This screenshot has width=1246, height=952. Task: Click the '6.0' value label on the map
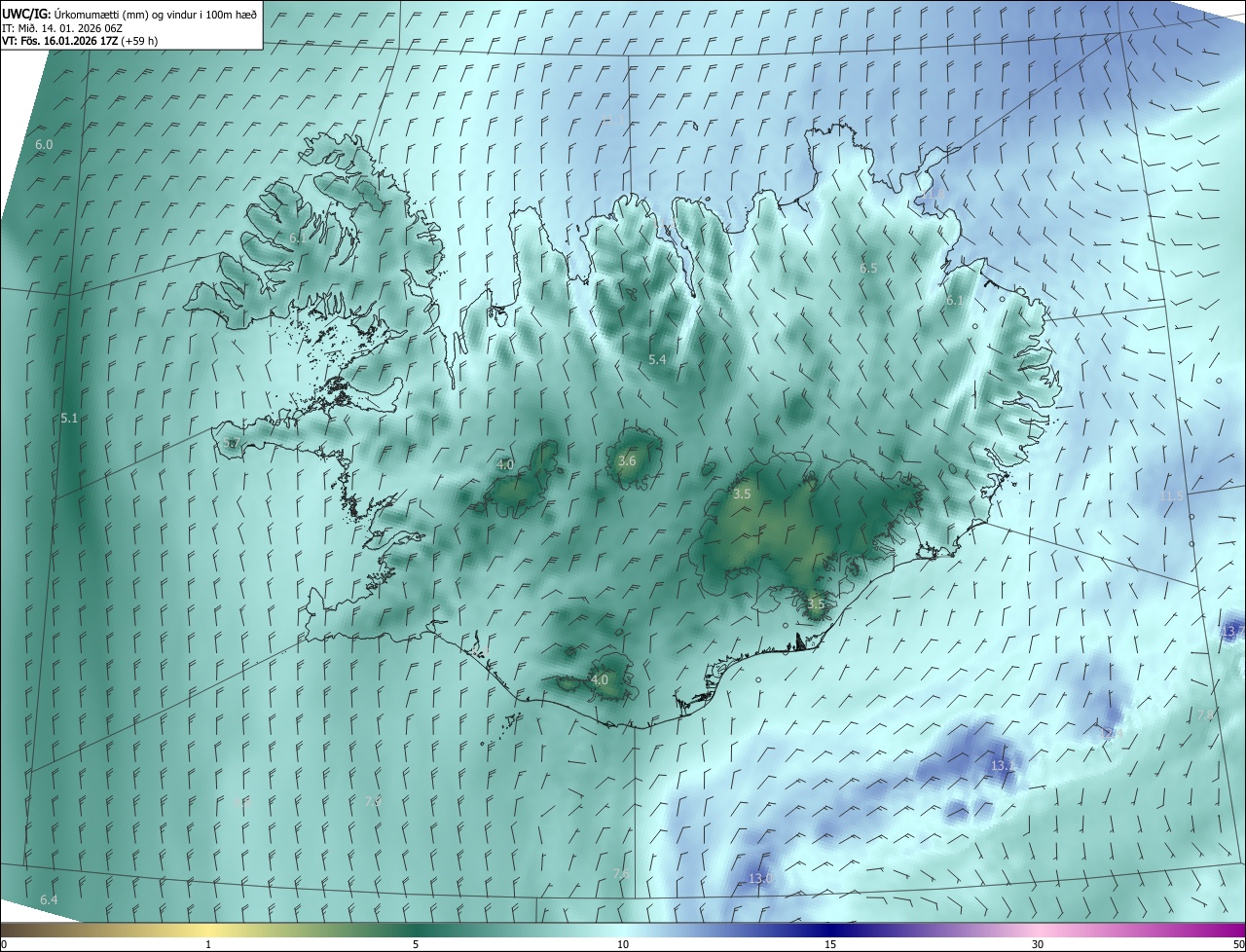coord(44,144)
